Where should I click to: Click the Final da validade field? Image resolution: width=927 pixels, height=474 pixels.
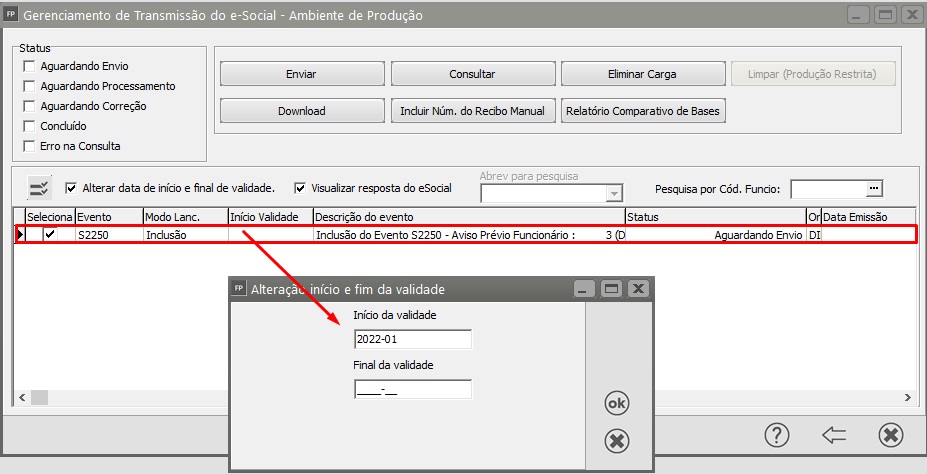coord(413,389)
